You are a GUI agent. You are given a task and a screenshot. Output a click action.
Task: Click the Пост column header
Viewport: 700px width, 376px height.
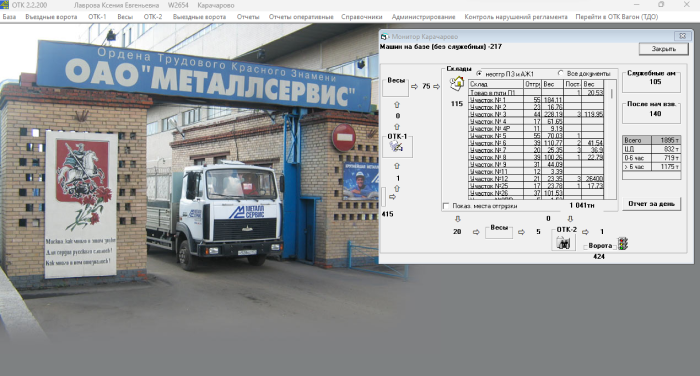point(573,84)
